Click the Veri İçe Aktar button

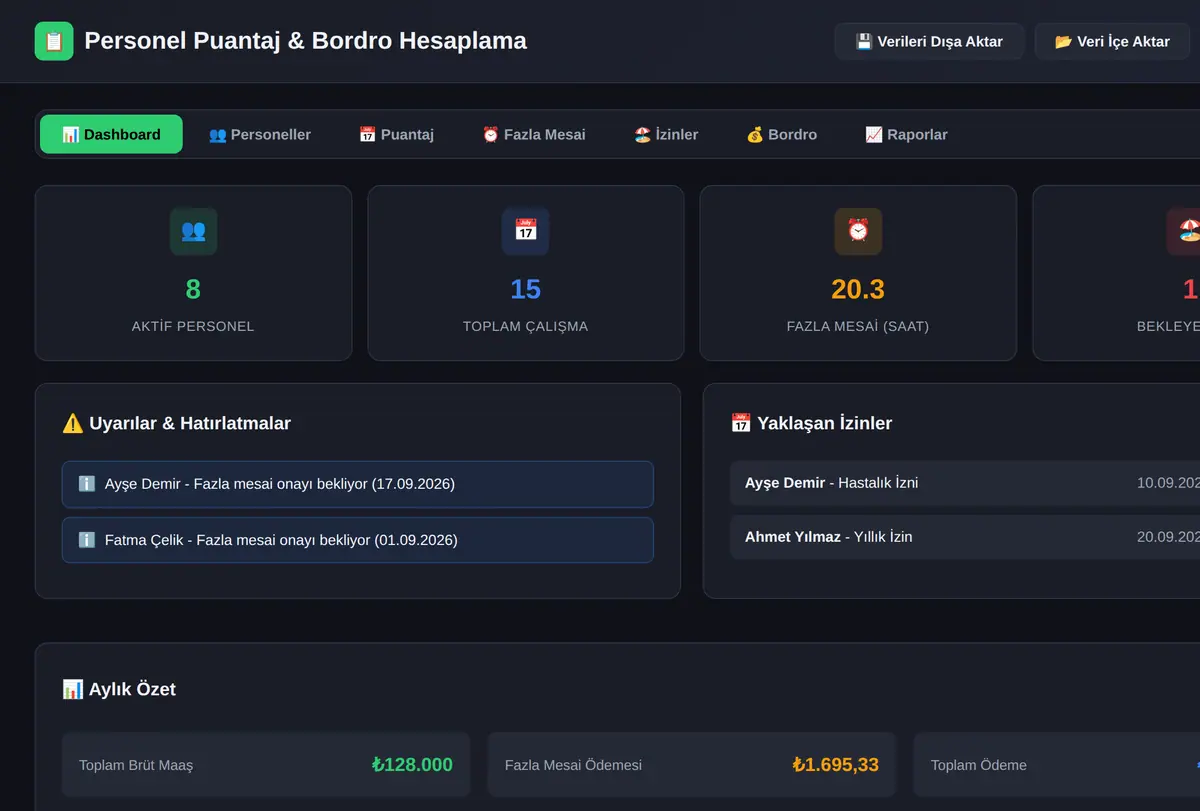point(1112,41)
